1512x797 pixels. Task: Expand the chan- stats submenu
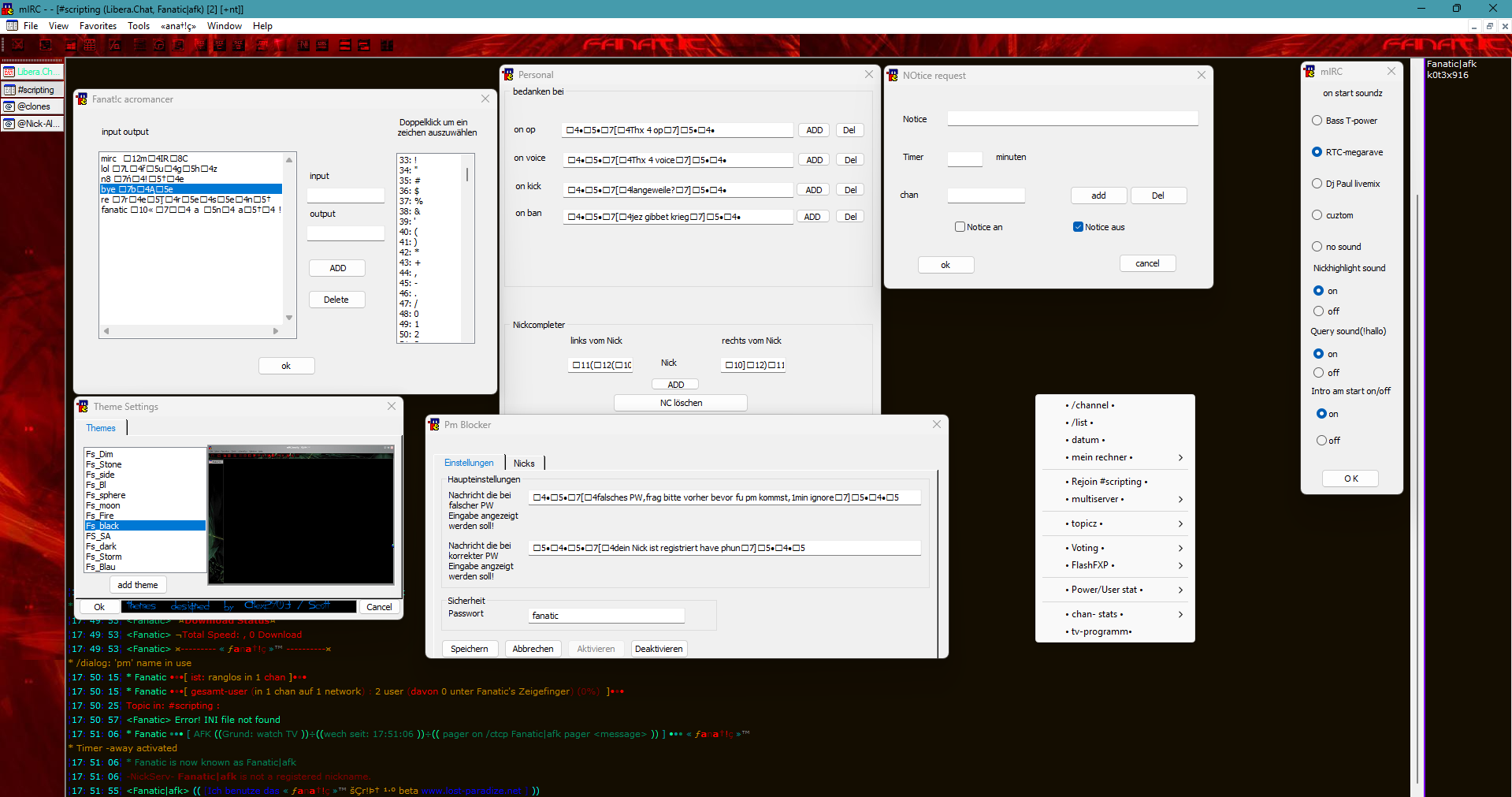pyautogui.click(x=1115, y=614)
